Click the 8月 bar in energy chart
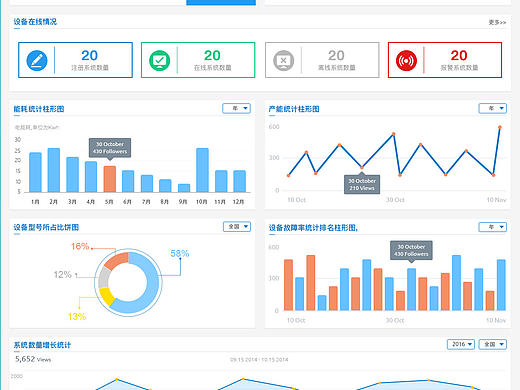Image resolution: width=520 pixels, height=390 pixels. [x=165, y=186]
